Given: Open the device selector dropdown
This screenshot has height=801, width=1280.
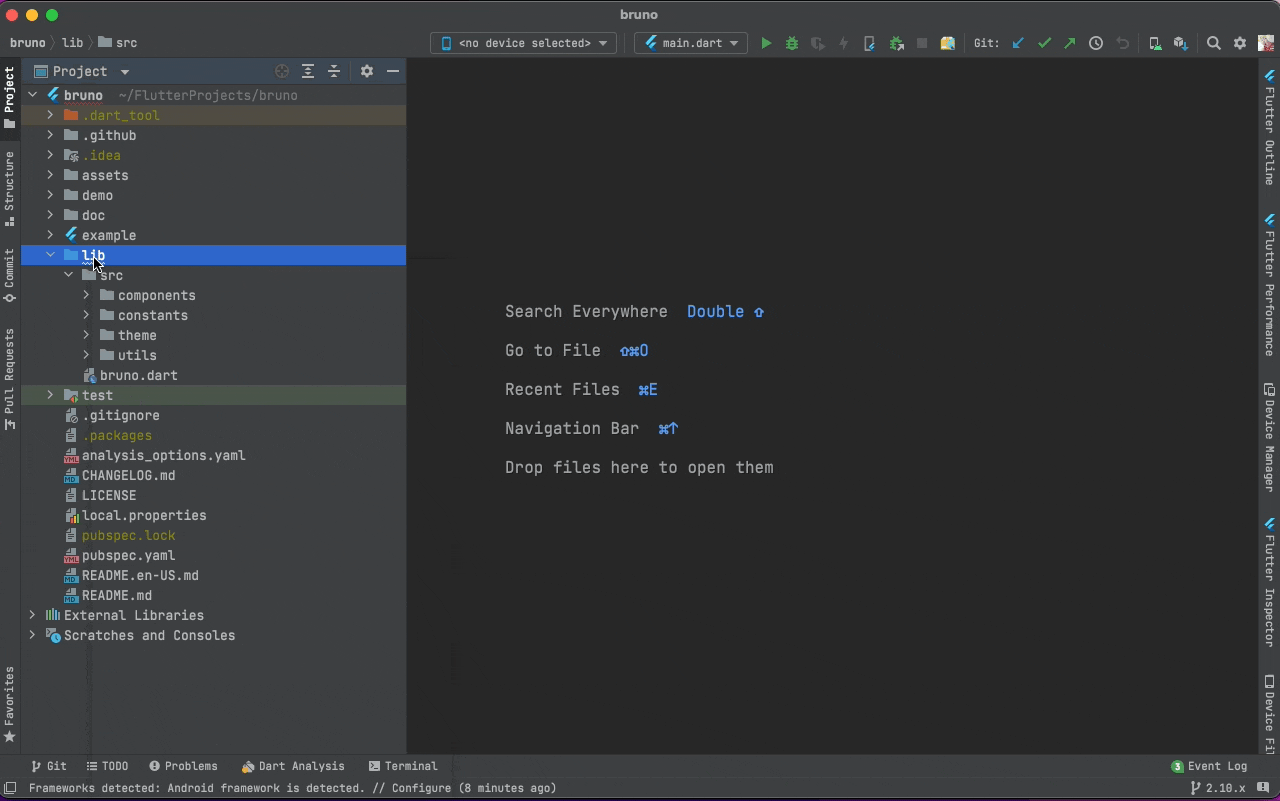Looking at the screenshot, I should [x=523, y=43].
